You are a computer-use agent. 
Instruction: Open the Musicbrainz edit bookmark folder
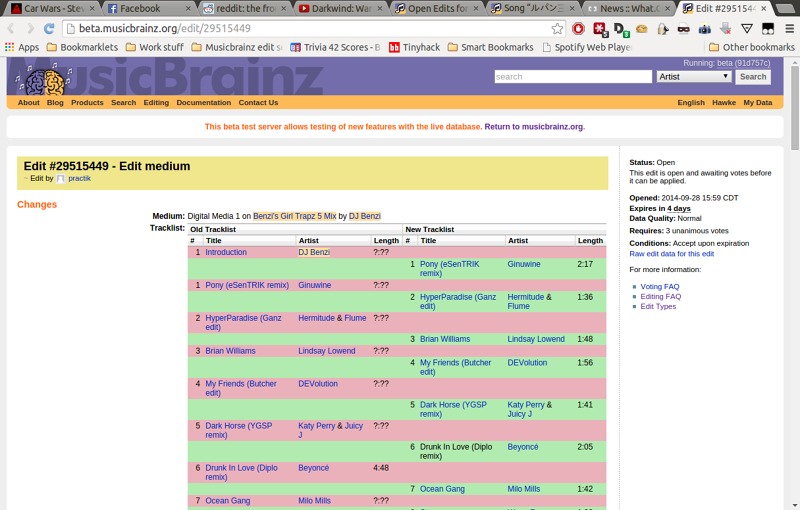237,47
